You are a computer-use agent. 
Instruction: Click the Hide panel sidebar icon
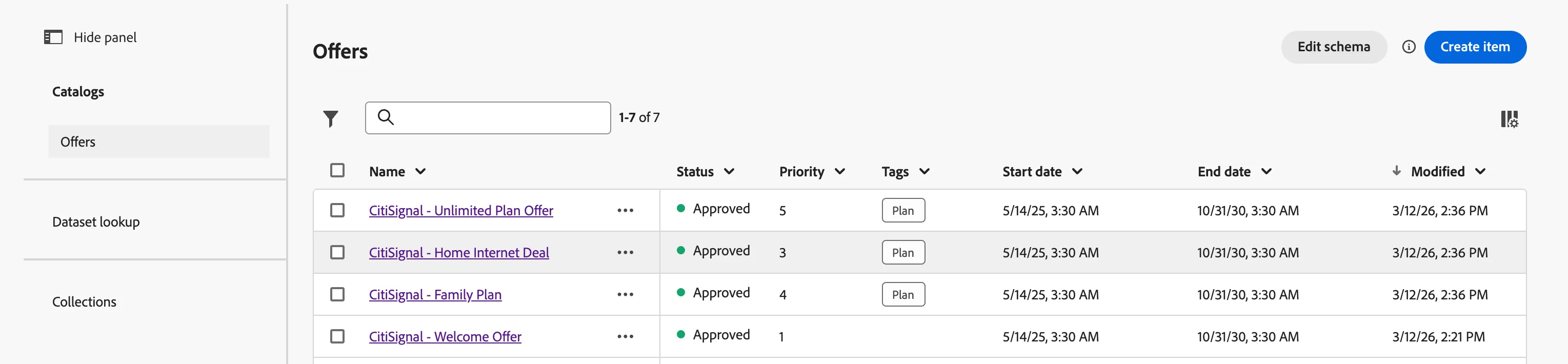[x=53, y=37]
